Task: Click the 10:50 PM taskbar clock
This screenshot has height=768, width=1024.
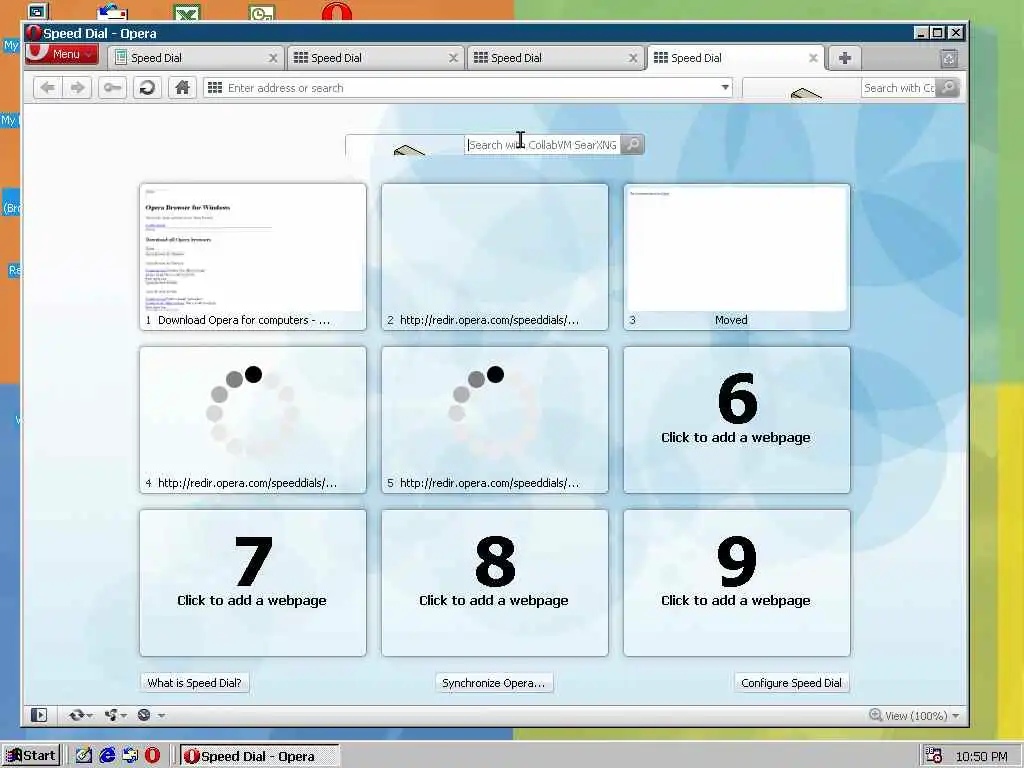Action: tap(982, 756)
